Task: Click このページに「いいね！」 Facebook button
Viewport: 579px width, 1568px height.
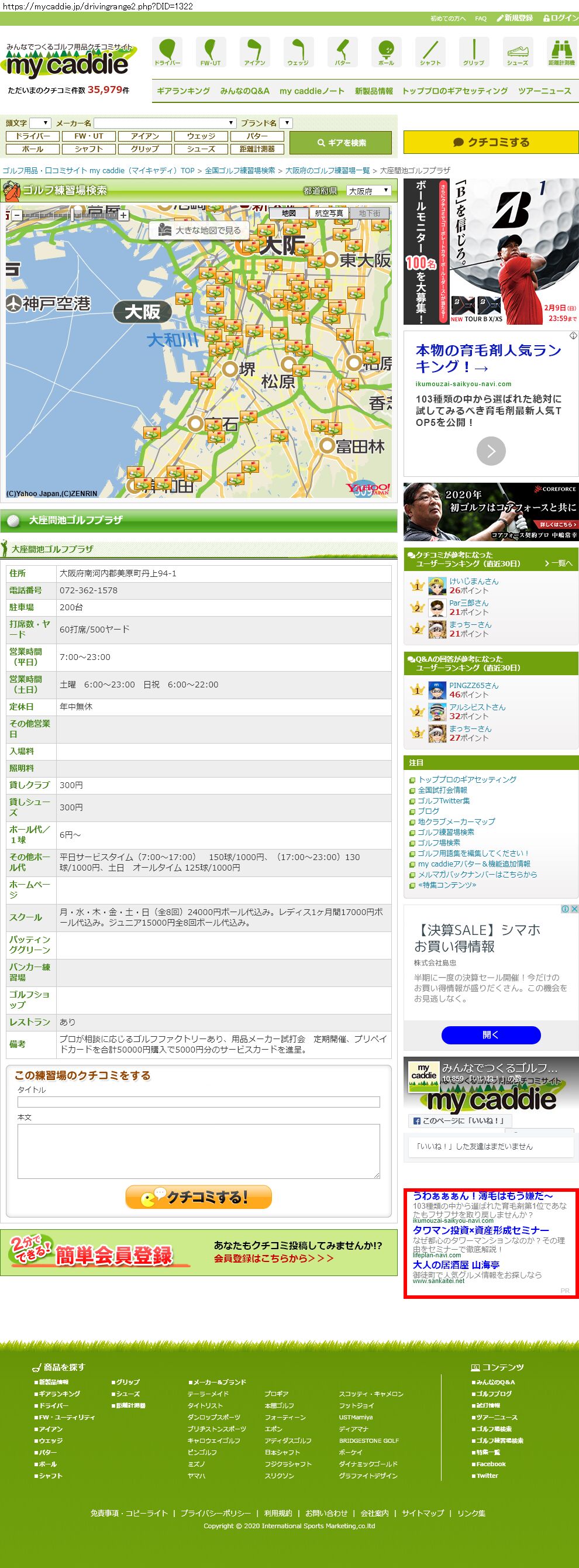Action: click(459, 1120)
